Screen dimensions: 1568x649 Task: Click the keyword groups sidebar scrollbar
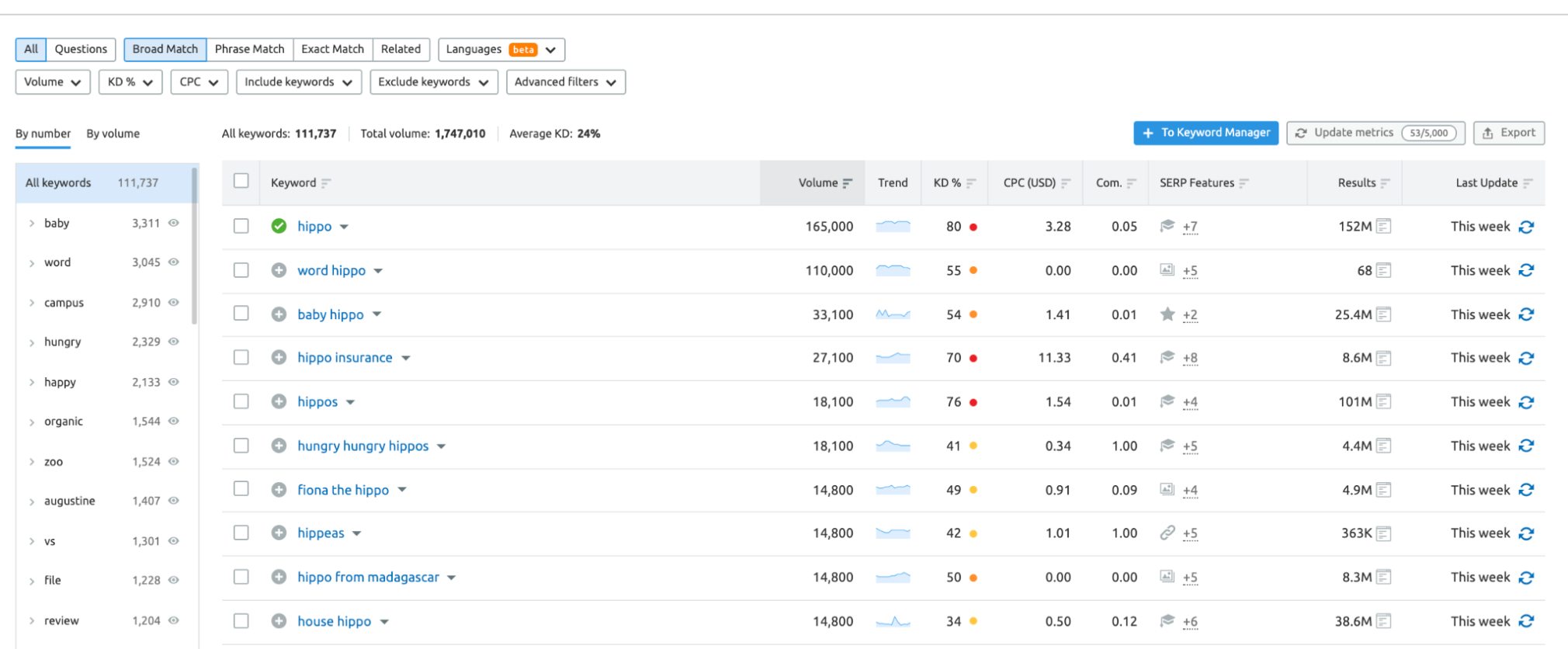point(194,245)
